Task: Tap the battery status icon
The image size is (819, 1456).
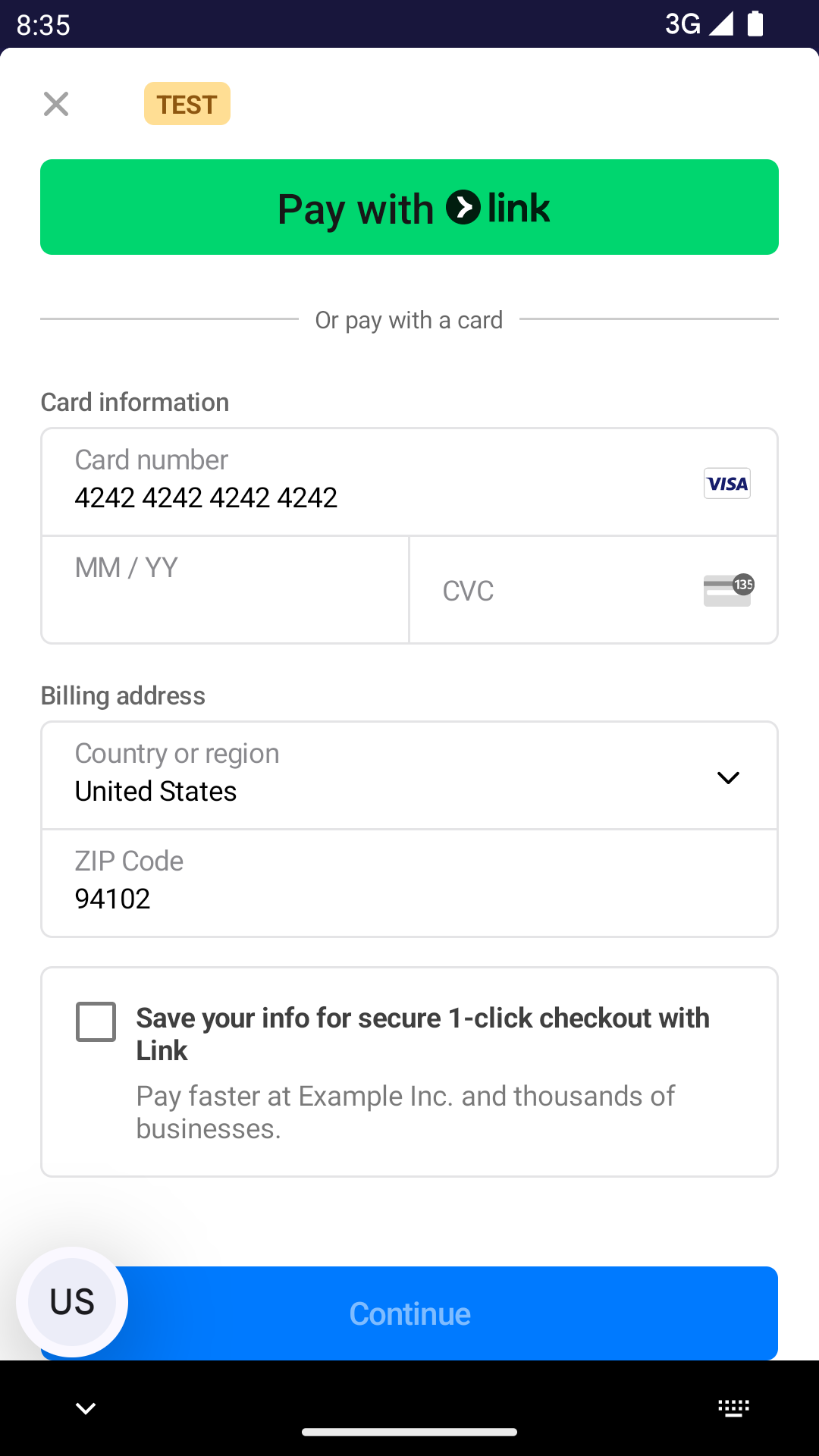Action: coord(755,24)
